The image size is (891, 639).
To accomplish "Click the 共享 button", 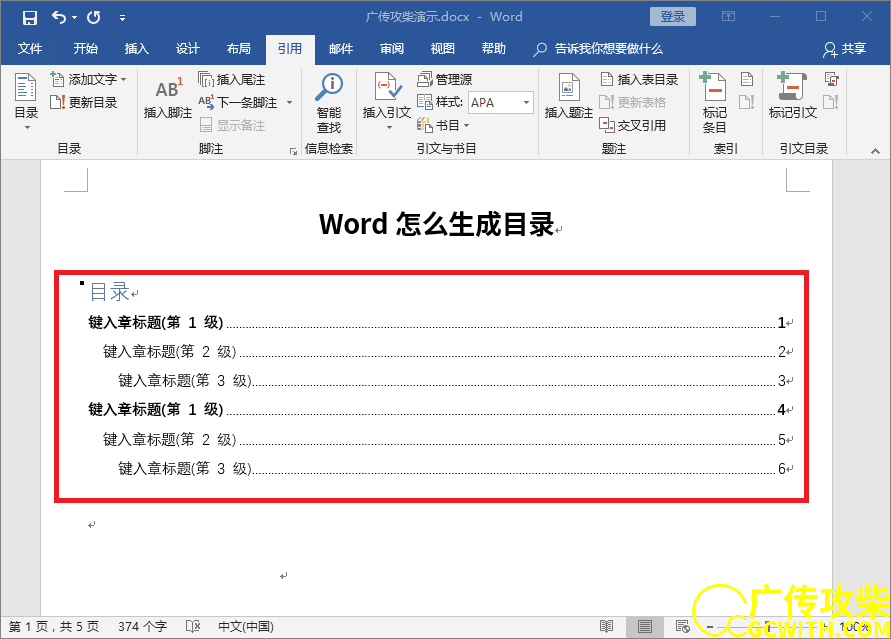I will pyautogui.click(x=845, y=49).
